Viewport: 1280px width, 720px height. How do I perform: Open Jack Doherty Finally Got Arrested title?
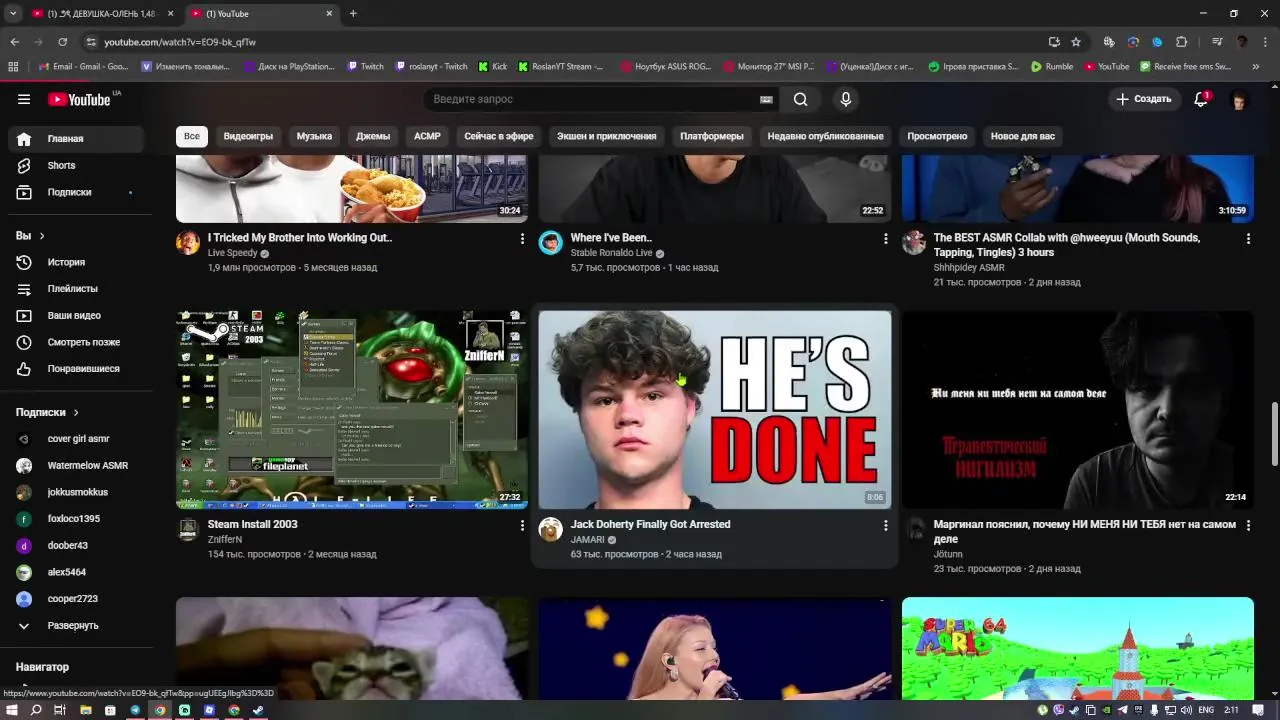650,524
